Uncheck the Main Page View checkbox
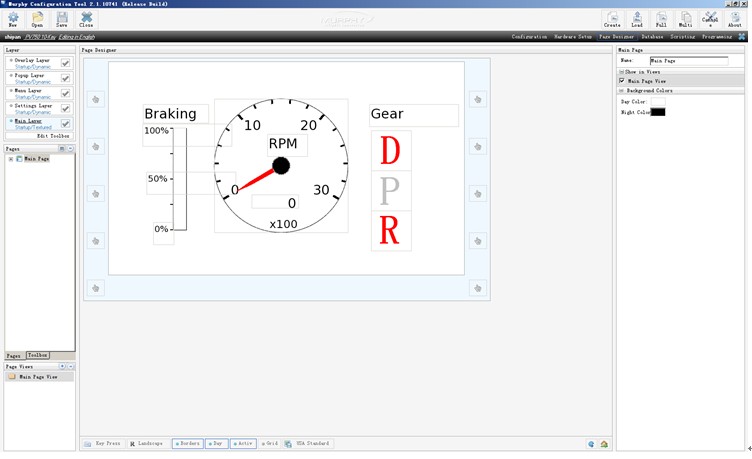The width and height of the screenshot is (752, 459). (622, 81)
